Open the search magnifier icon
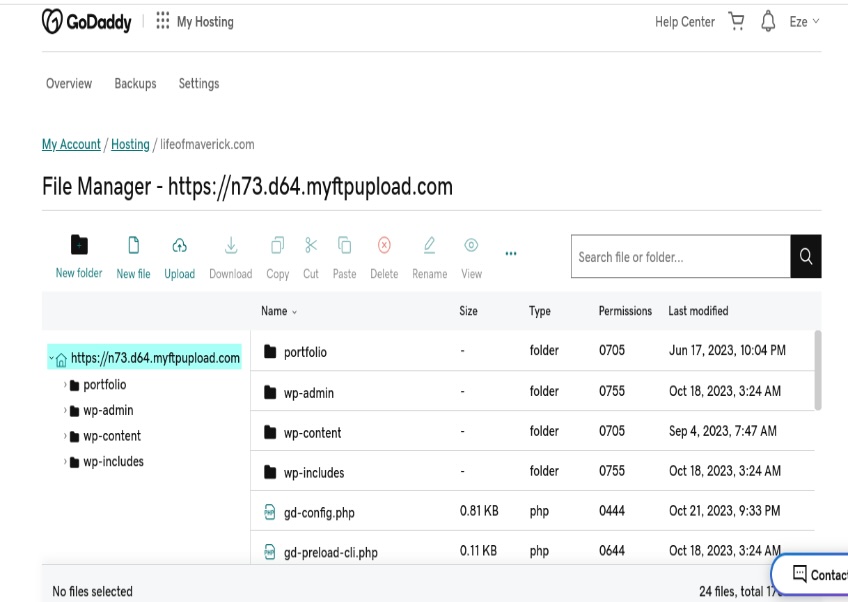This screenshot has height=602, width=848. pyautogui.click(x=806, y=256)
